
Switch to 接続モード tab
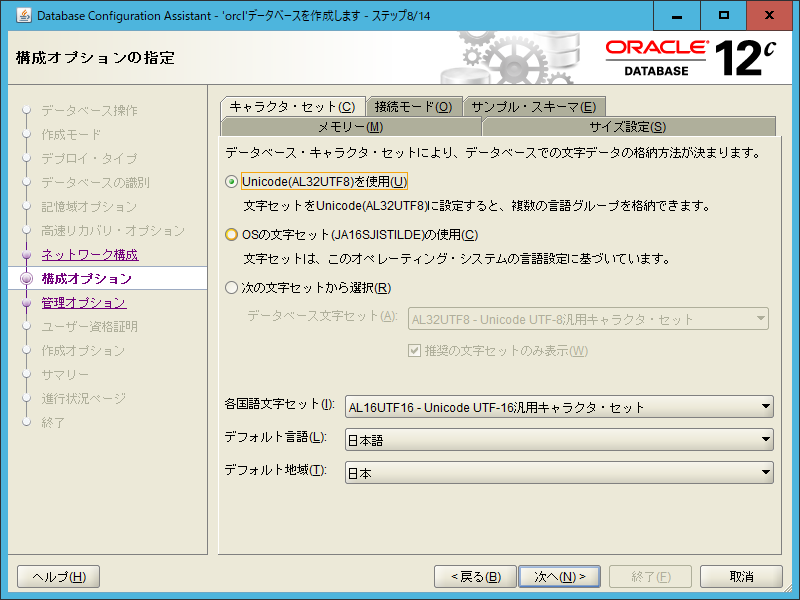pyautogui.click(x=414, y=107)
